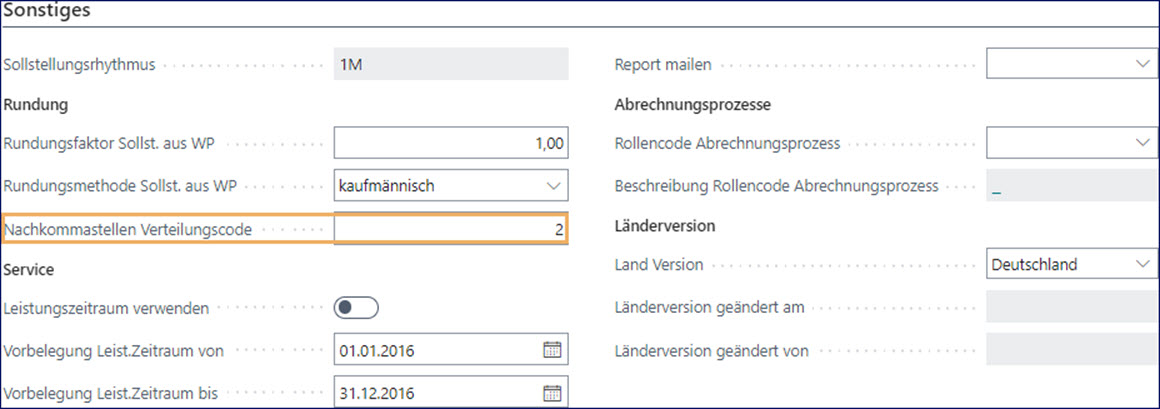Click the Land Version label
The image size is (1160, 409).
pos(659,265)
